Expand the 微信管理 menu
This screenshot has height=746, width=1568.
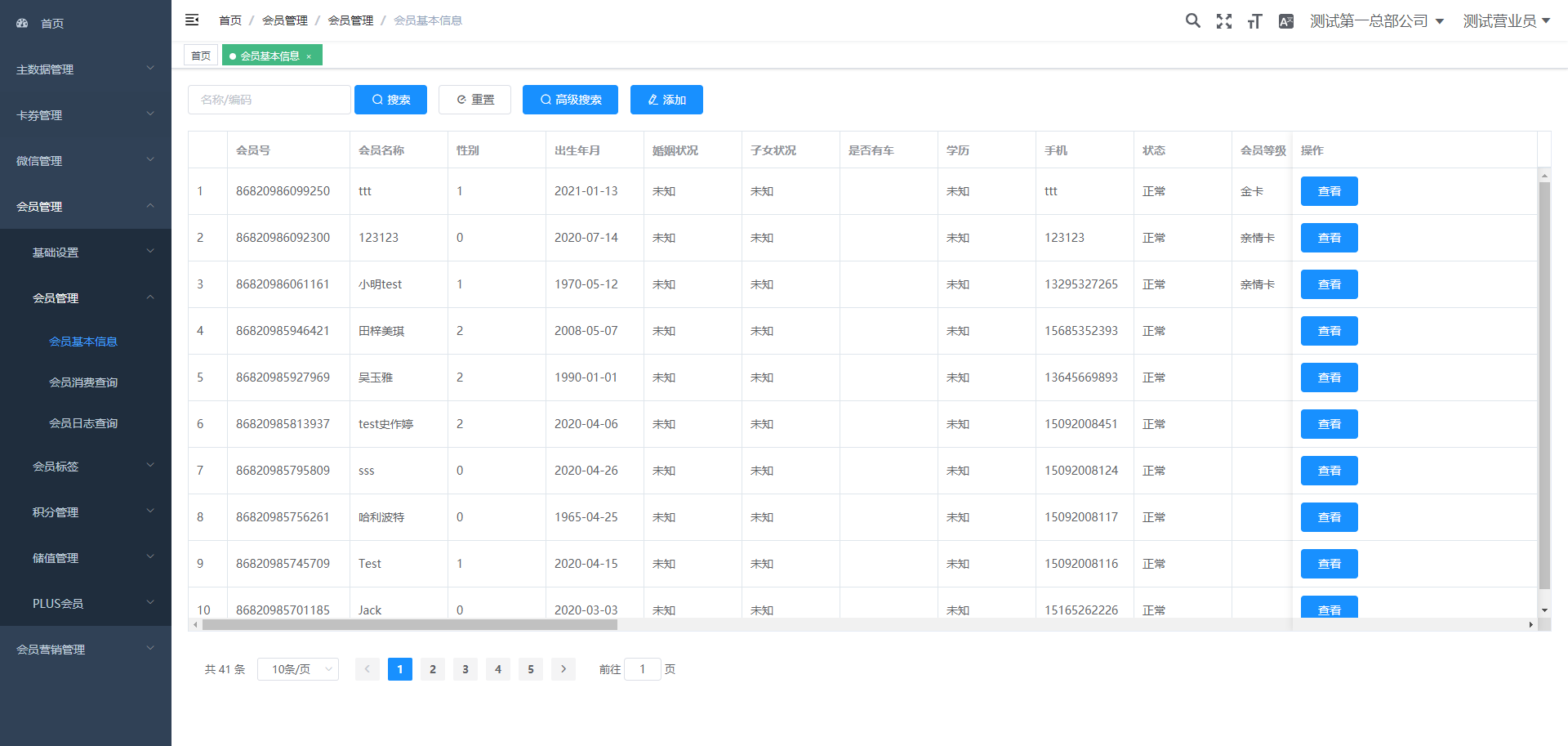click(x=86, y=160)
